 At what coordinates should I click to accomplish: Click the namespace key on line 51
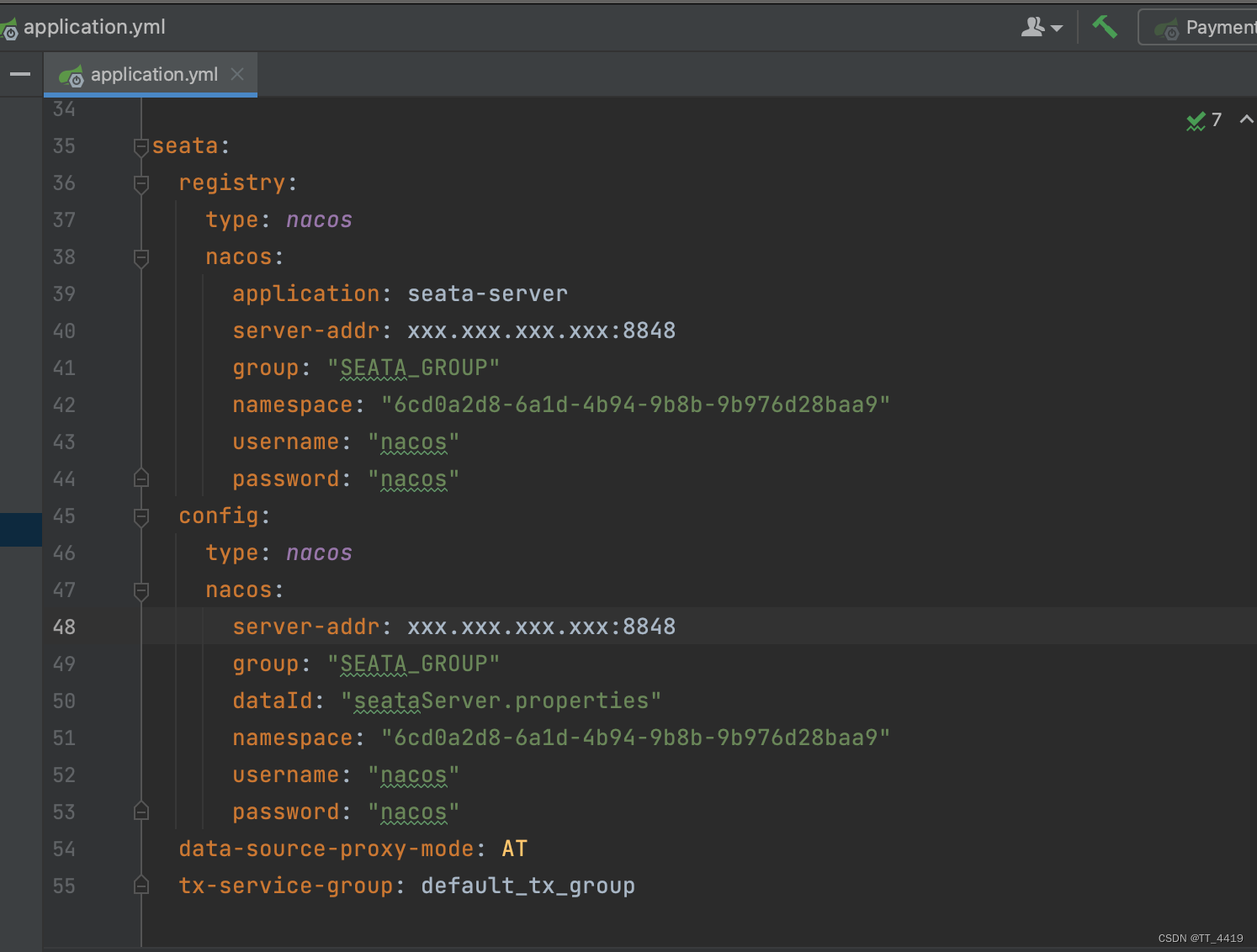pos(293,738)
